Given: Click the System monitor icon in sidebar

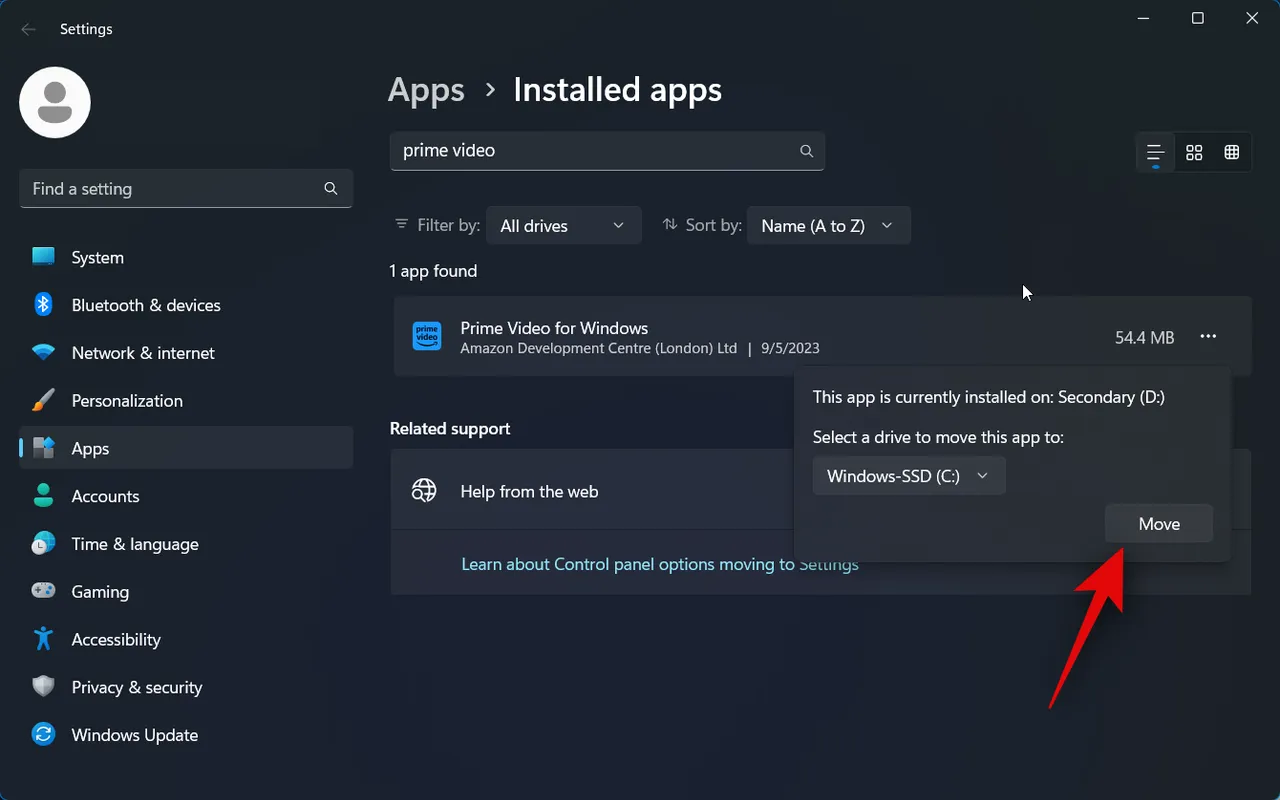Looking at the screenshot, I should click(43, 257).
